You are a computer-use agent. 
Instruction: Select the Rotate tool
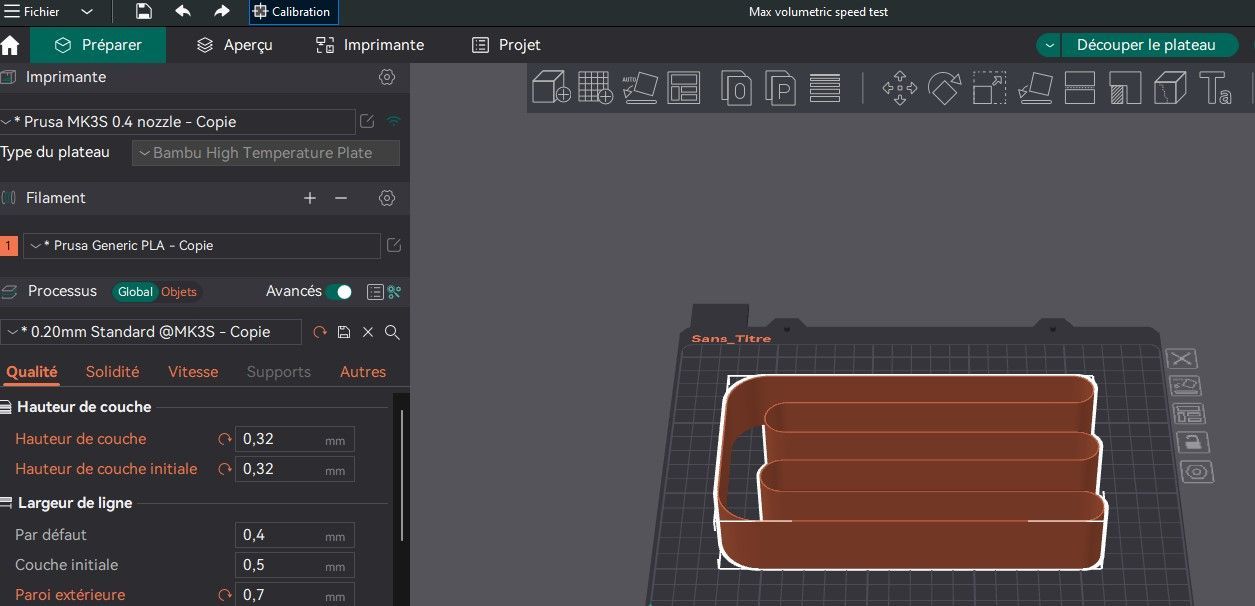coord(944,88)
